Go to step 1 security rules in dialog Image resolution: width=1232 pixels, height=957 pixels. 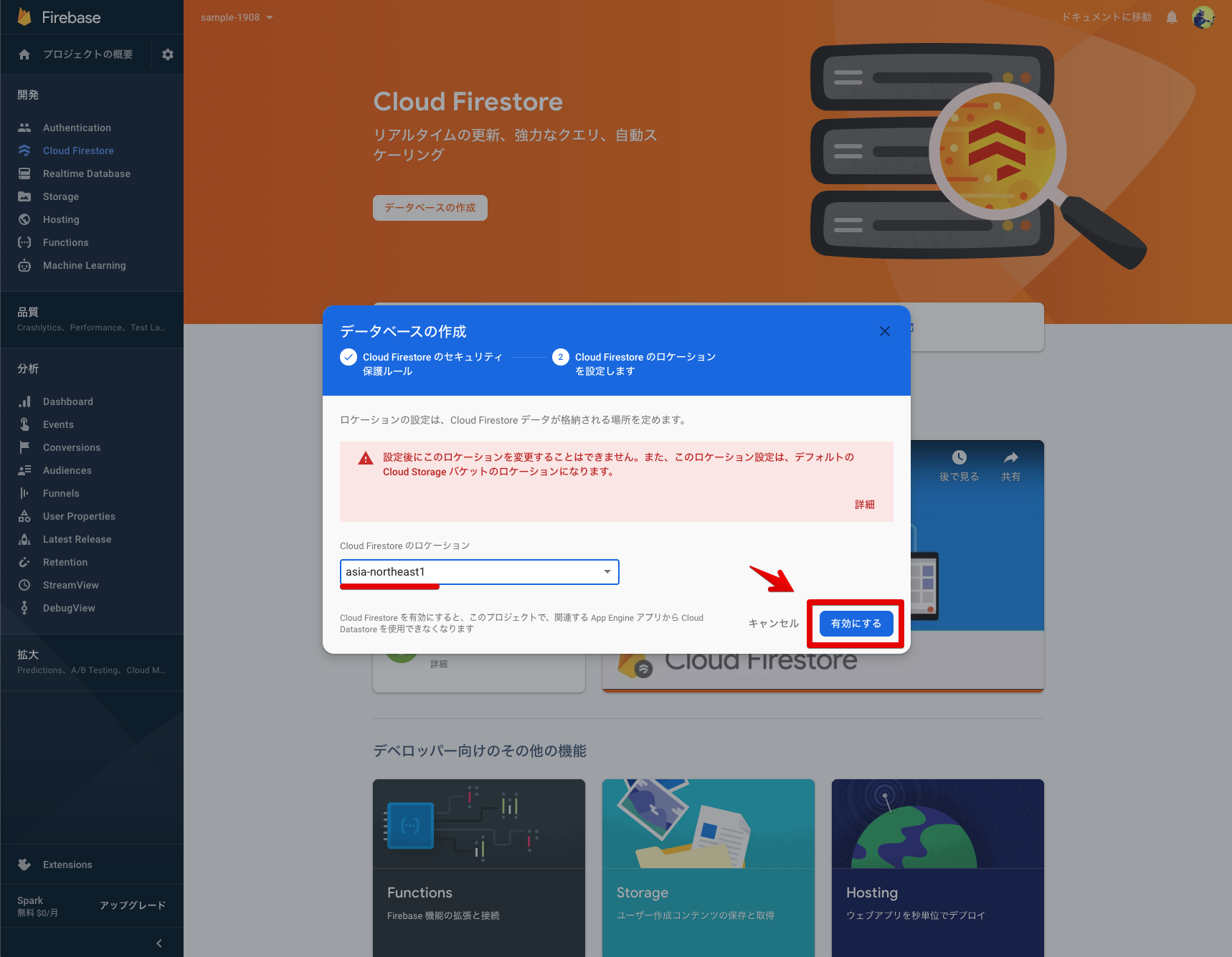422,363
